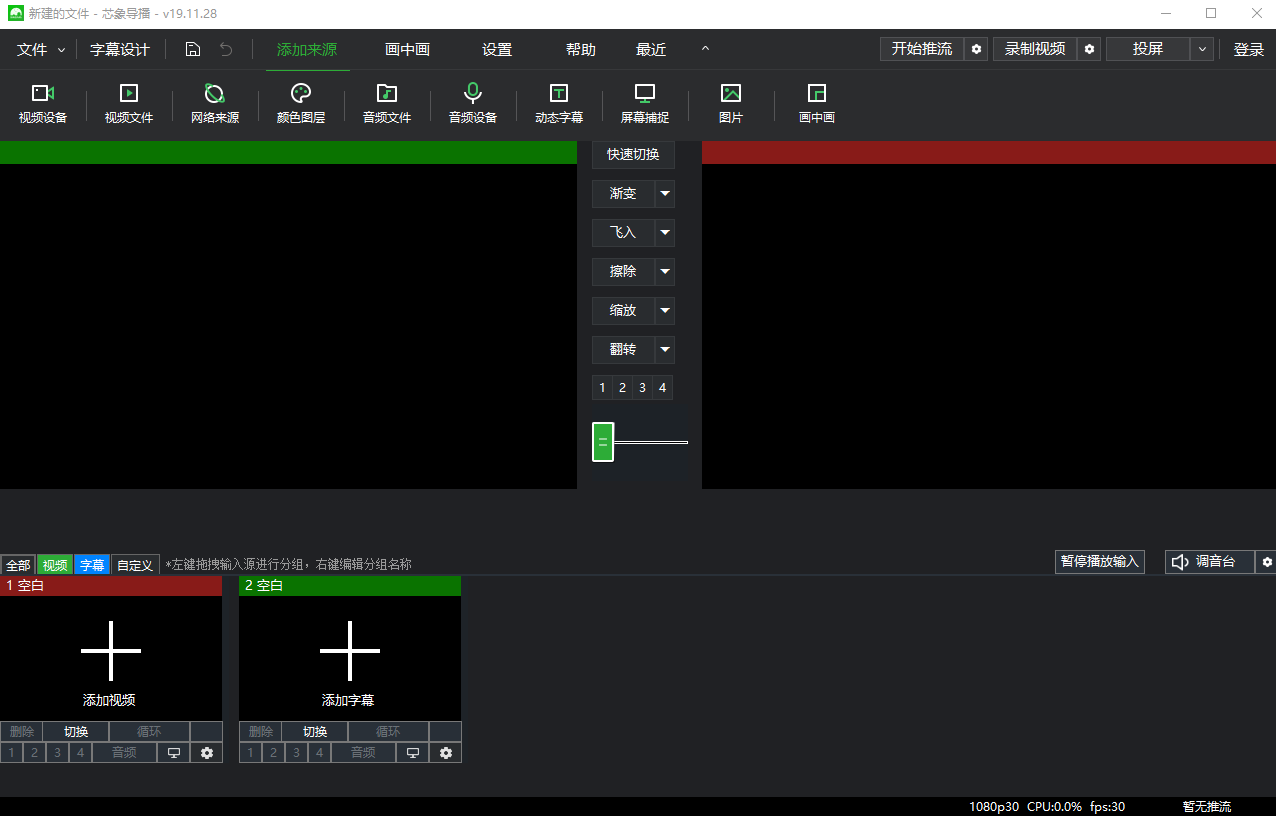1276x816 pixels.
Task: Toggle 音频 on input 2
Action: pyautogui.click(x=364, y=753)
